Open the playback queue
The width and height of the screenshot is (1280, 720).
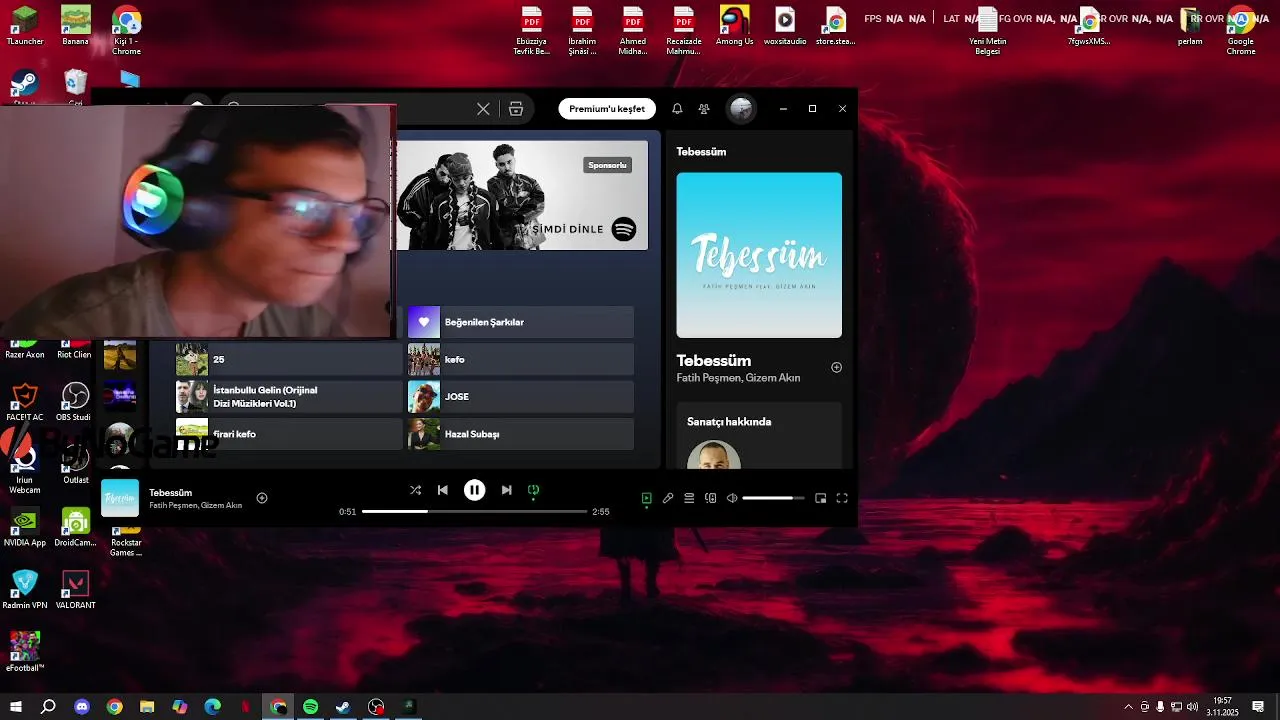[689, 498]
